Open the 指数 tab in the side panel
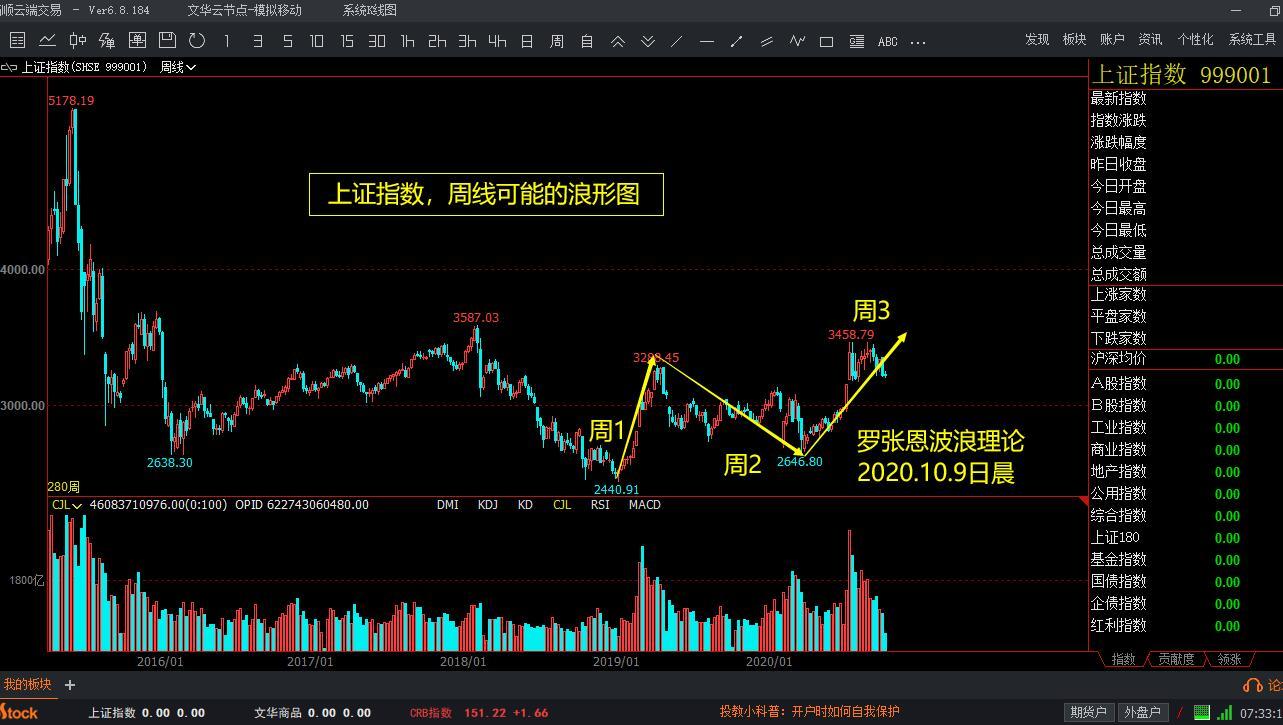The image size is (1283, 725). click(x=1124, y=659)
